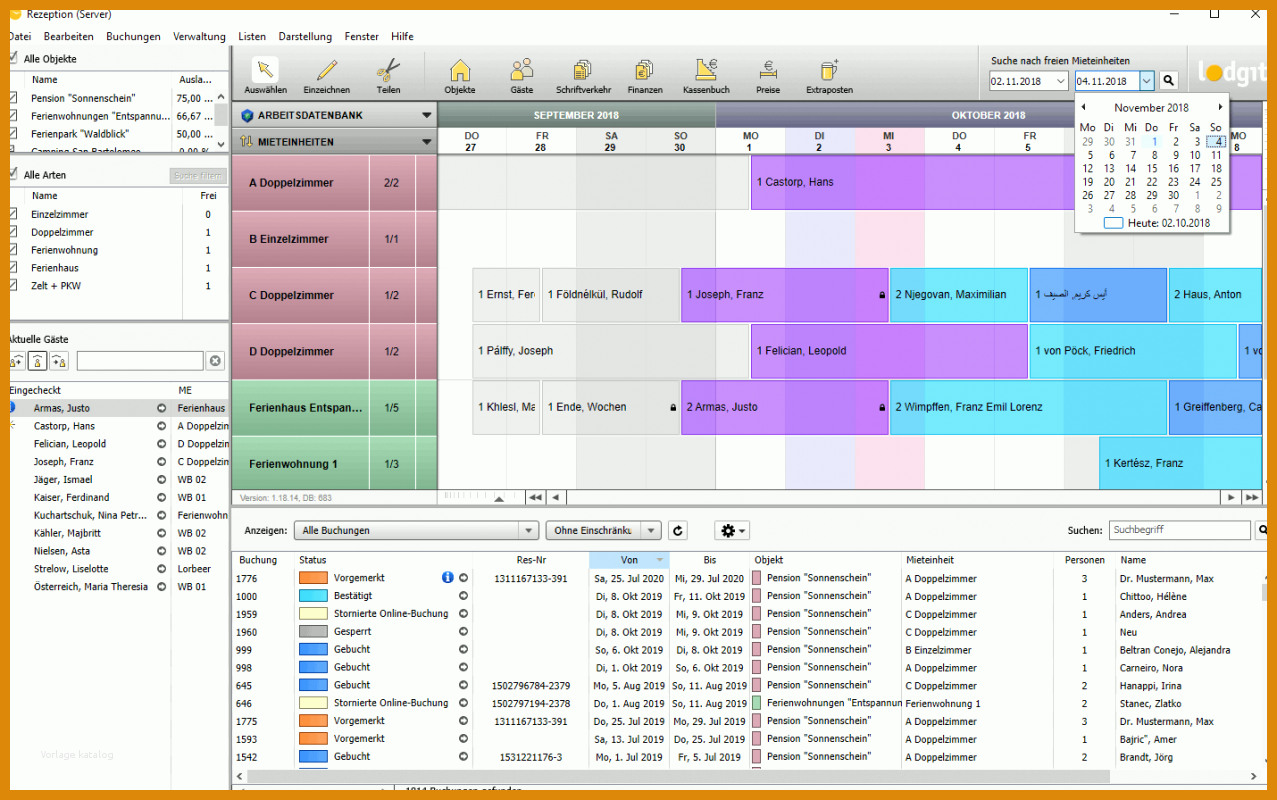Viewport: 1277px width, 800px height.
Task: Open the Bearbeiten menu
Action: (69, 36)
